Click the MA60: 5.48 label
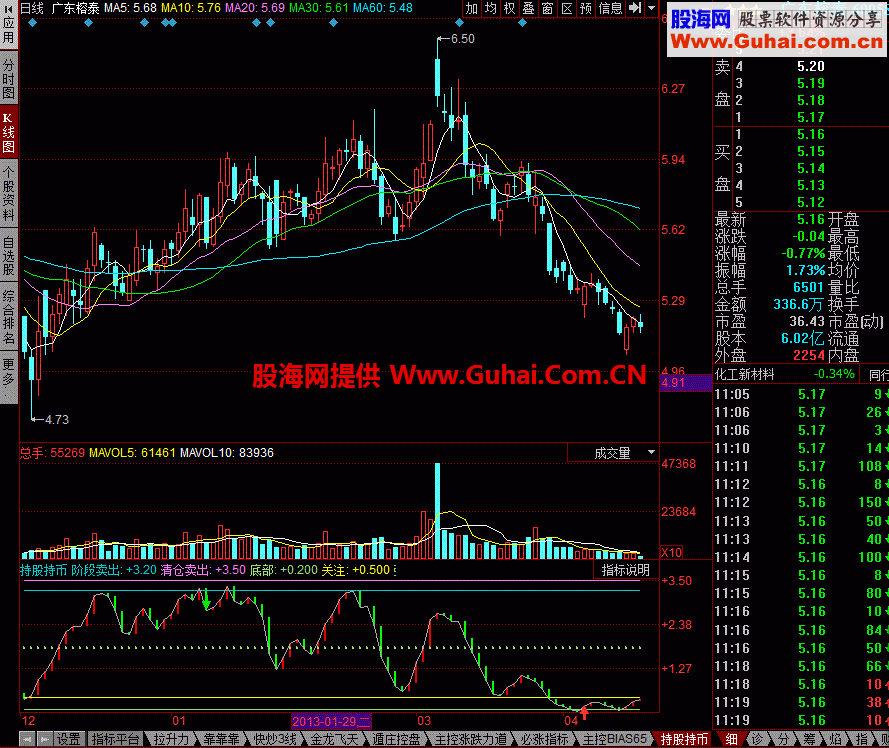This screenshot has height=748, width=889. pyautogui.click(x=383, y=9)
